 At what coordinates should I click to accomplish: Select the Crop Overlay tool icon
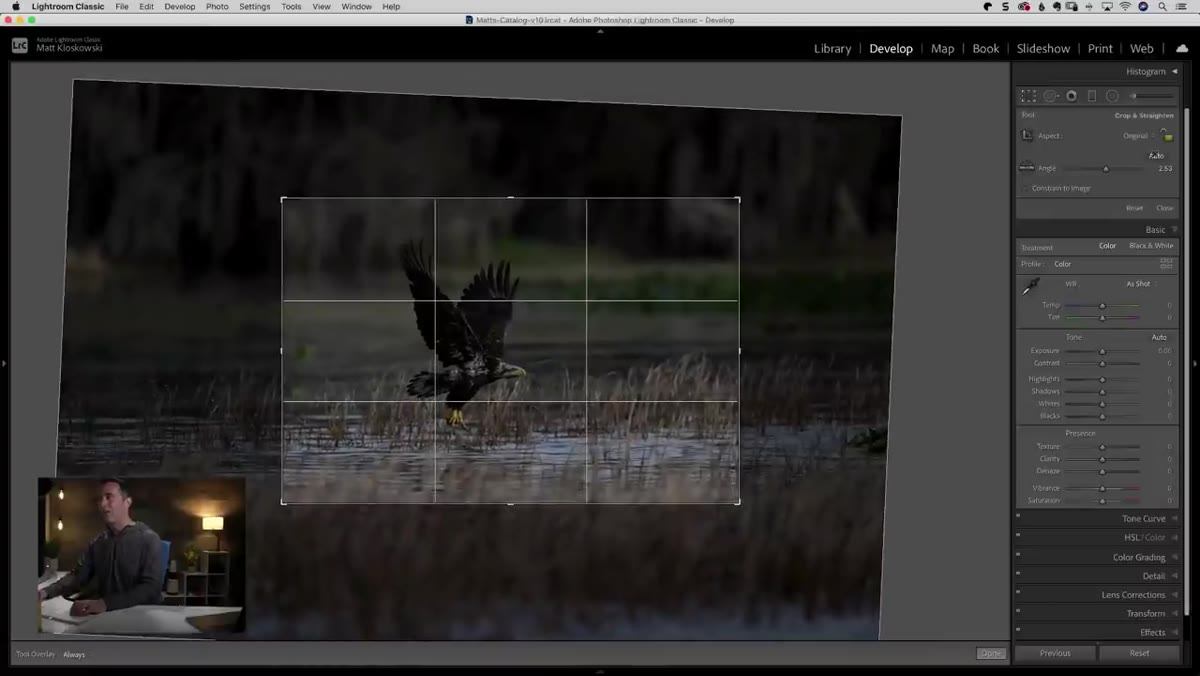[1028, 96]
